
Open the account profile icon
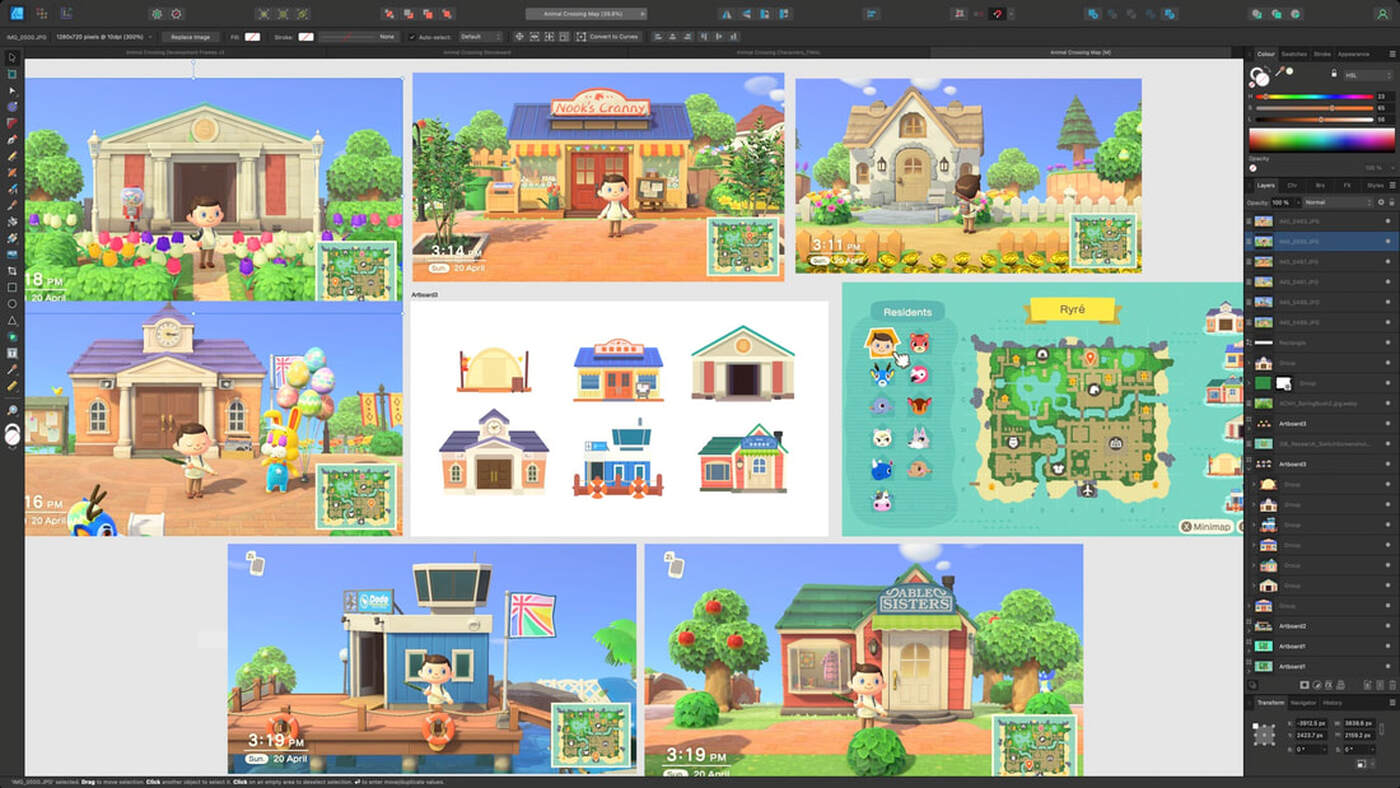1382,14
